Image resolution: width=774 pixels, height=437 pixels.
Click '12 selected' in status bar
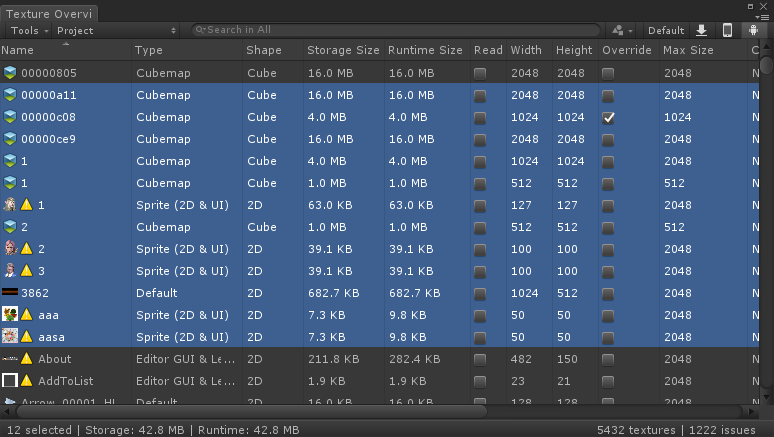tap(39, 430)
